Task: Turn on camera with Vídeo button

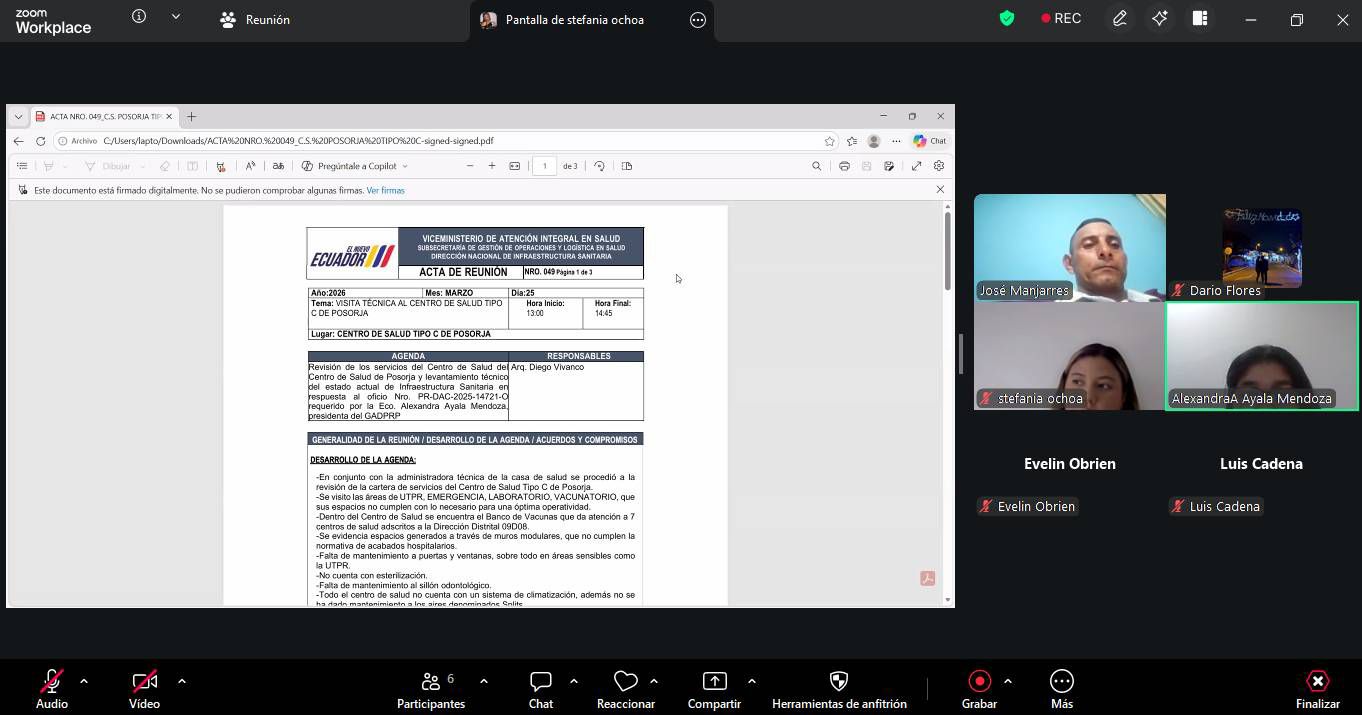Action: coord(144,682)
